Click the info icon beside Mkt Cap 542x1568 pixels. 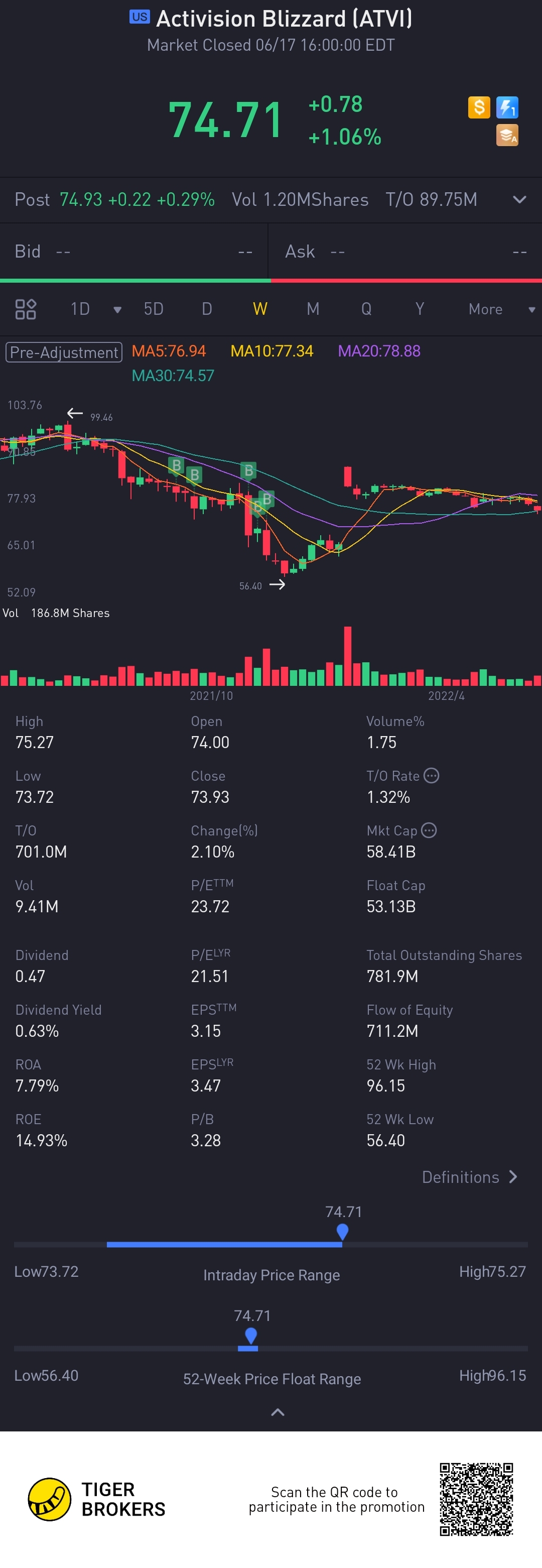click(429, 830)
